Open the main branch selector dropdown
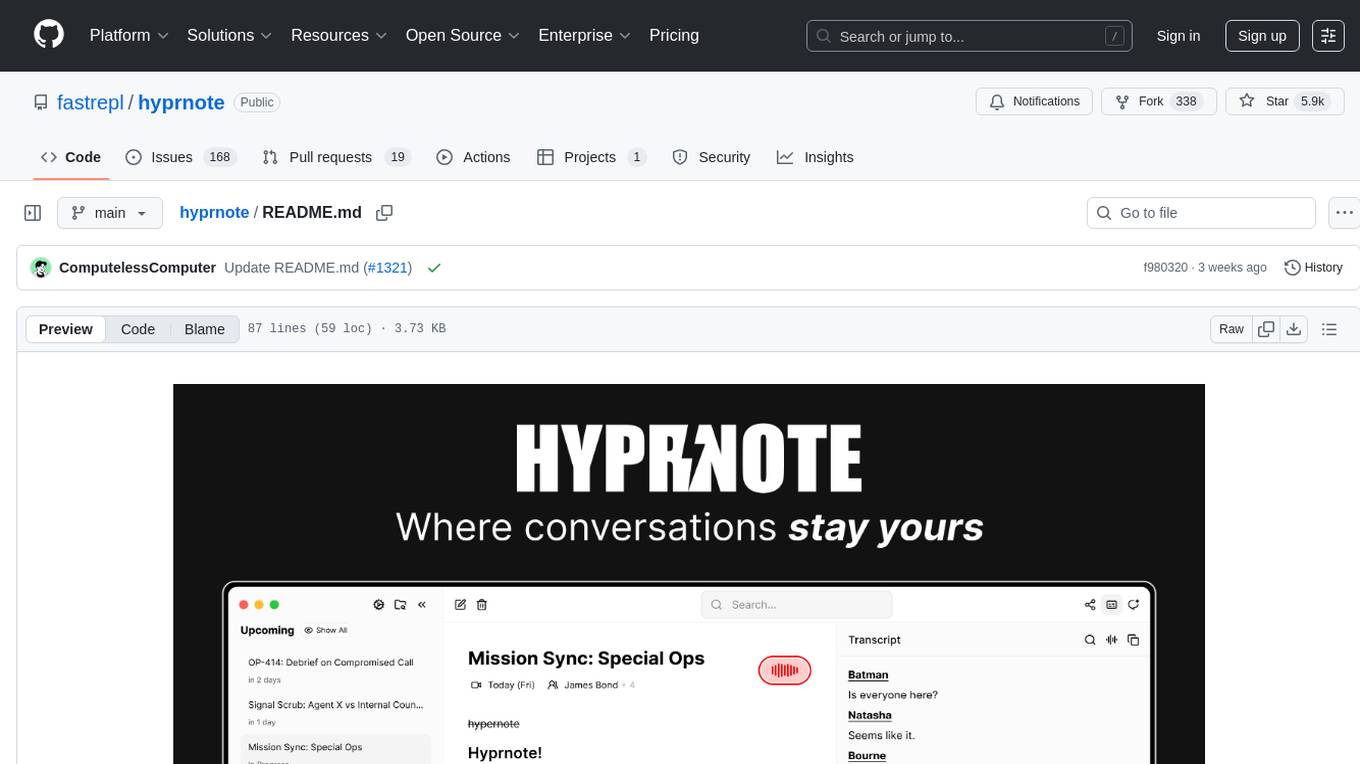The height and width of the screenshot is (764, 1360). (x=110, y=213)
